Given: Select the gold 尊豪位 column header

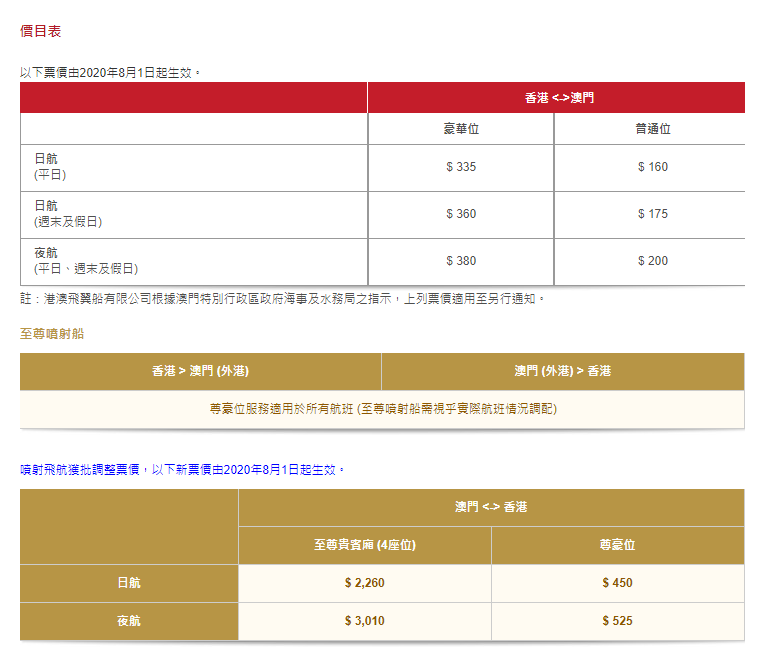Looking at the screenshot, I should pyautogui.click(x=617, y=545).
